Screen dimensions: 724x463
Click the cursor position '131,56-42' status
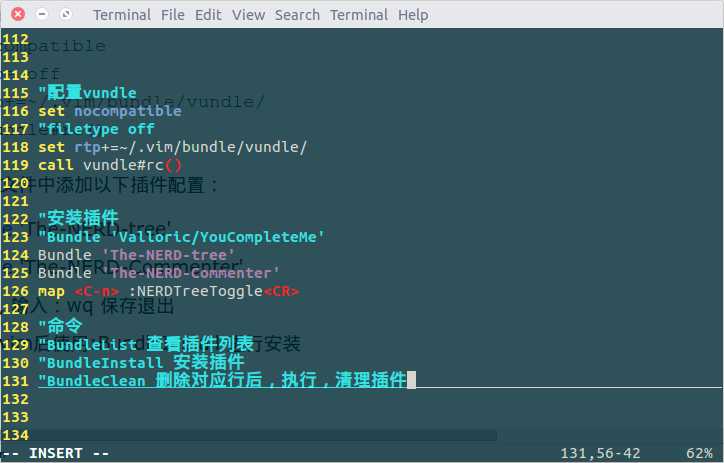coord(600,453)
